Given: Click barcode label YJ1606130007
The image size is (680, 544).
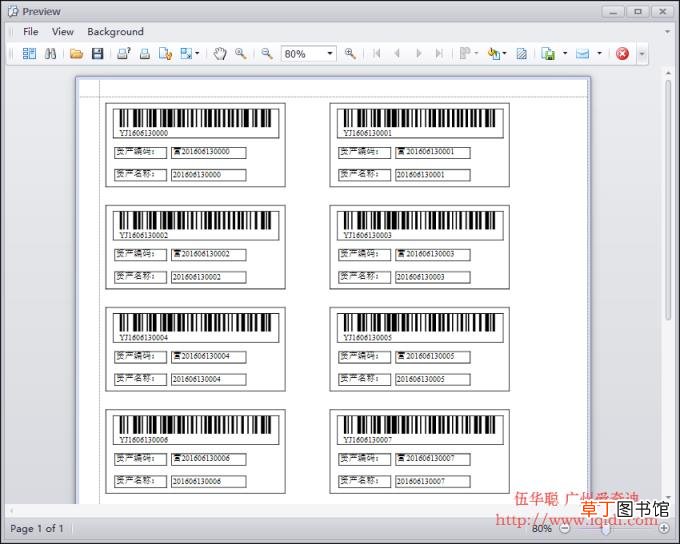Looking at the screenshot, I should click(x=367, y=439).
